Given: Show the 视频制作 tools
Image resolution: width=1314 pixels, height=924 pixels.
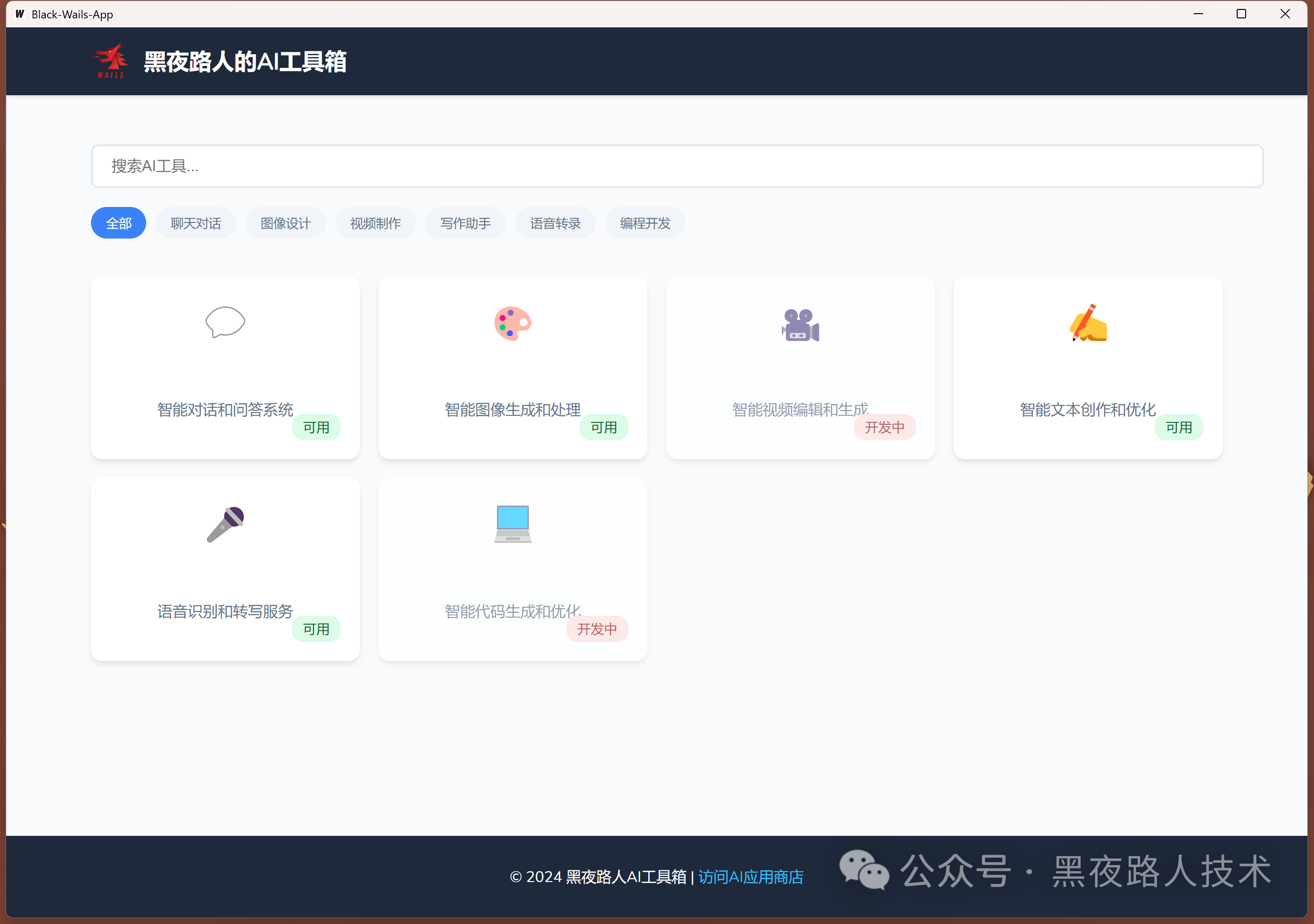Looking at the screenshot, I should coord(375,223).
